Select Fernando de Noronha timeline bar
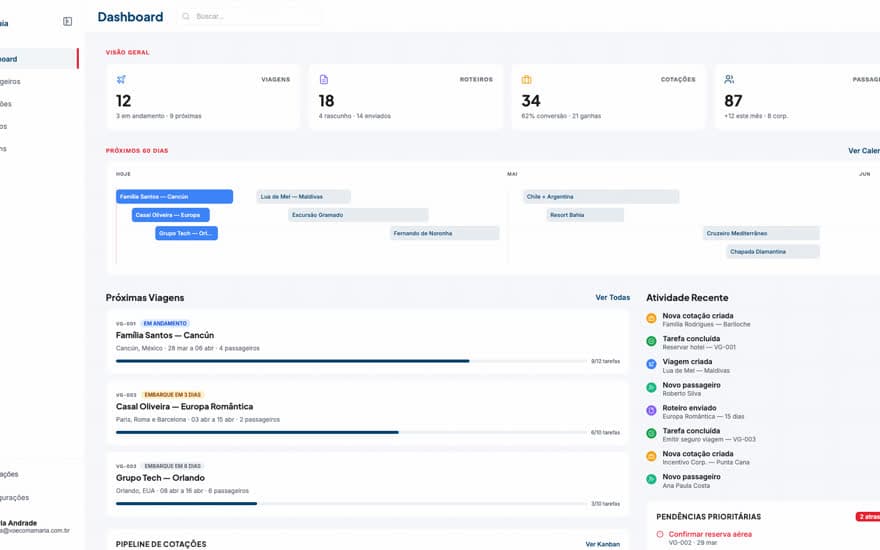 444,233
